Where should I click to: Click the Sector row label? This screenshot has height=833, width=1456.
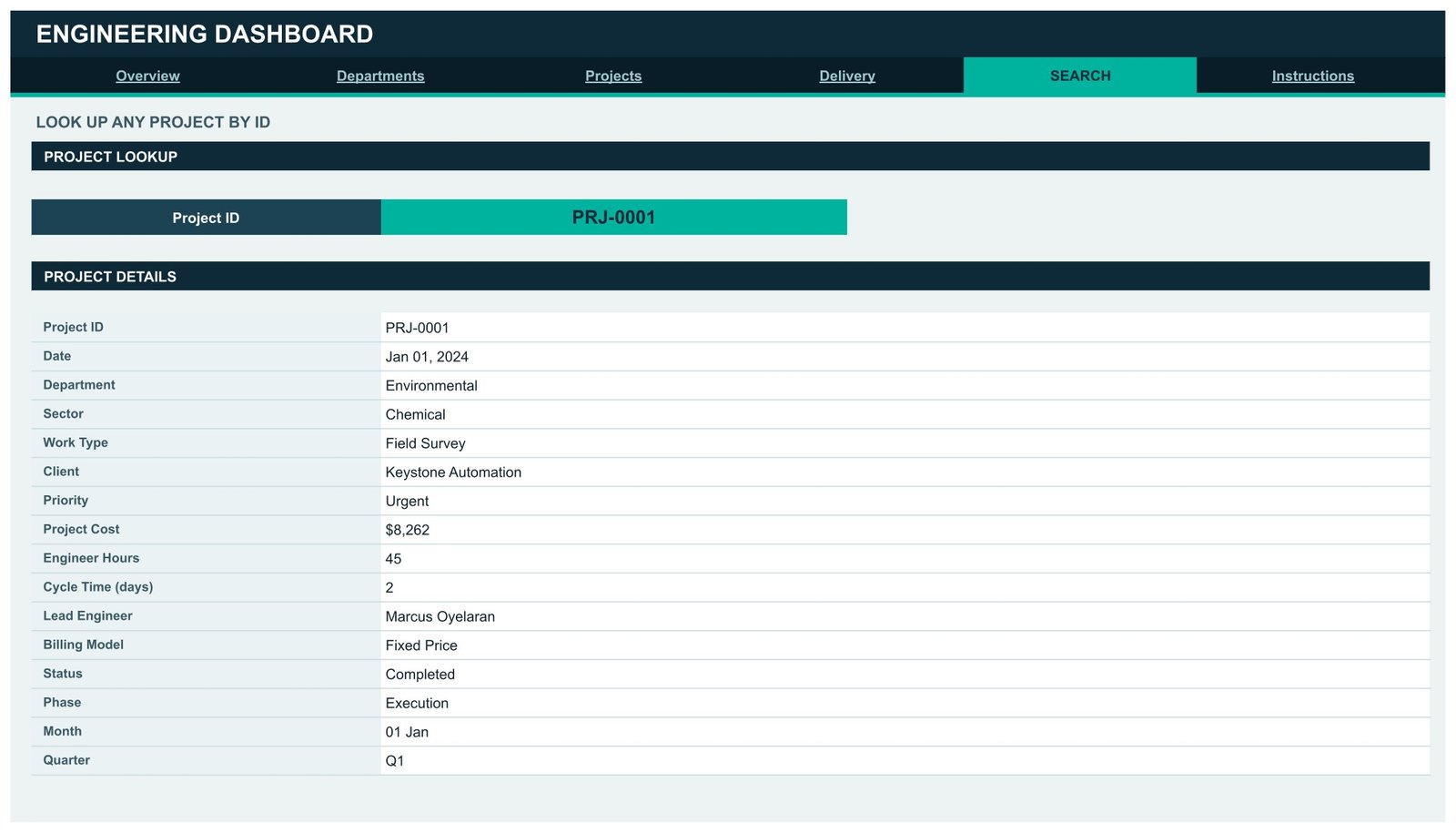(x=63, y=413)
